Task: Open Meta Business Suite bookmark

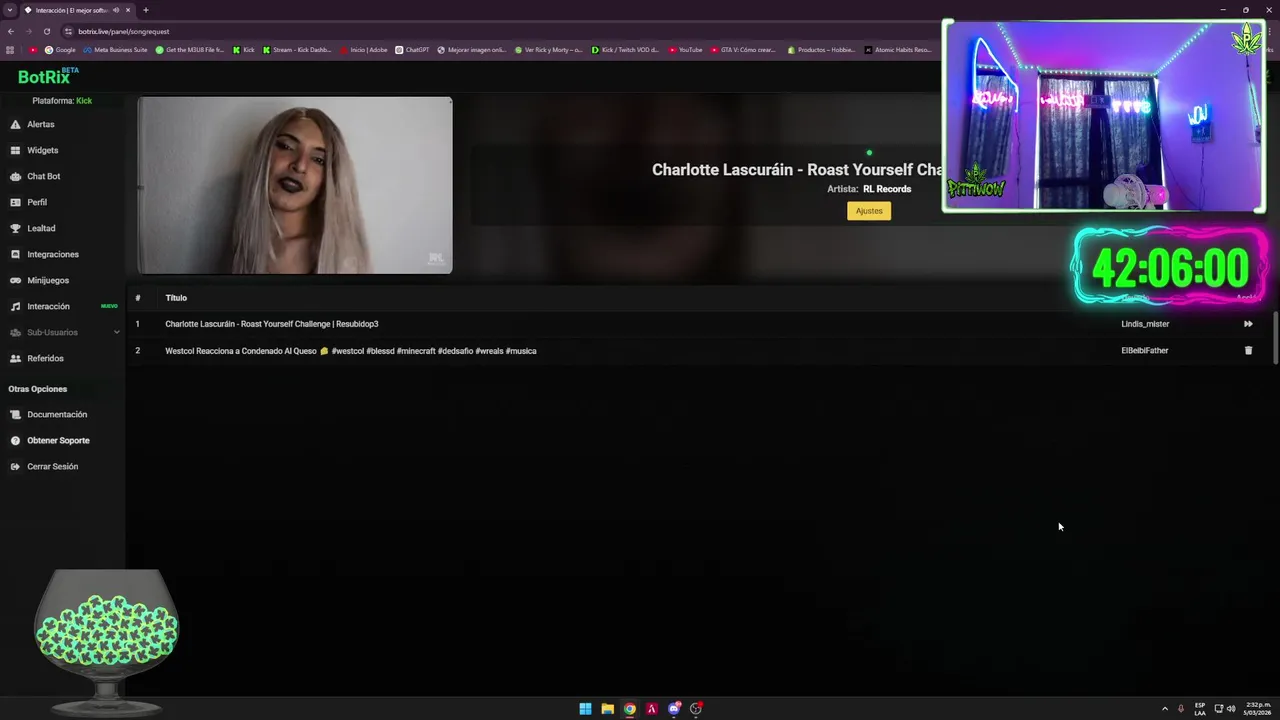Action: (x=115, y=50)
